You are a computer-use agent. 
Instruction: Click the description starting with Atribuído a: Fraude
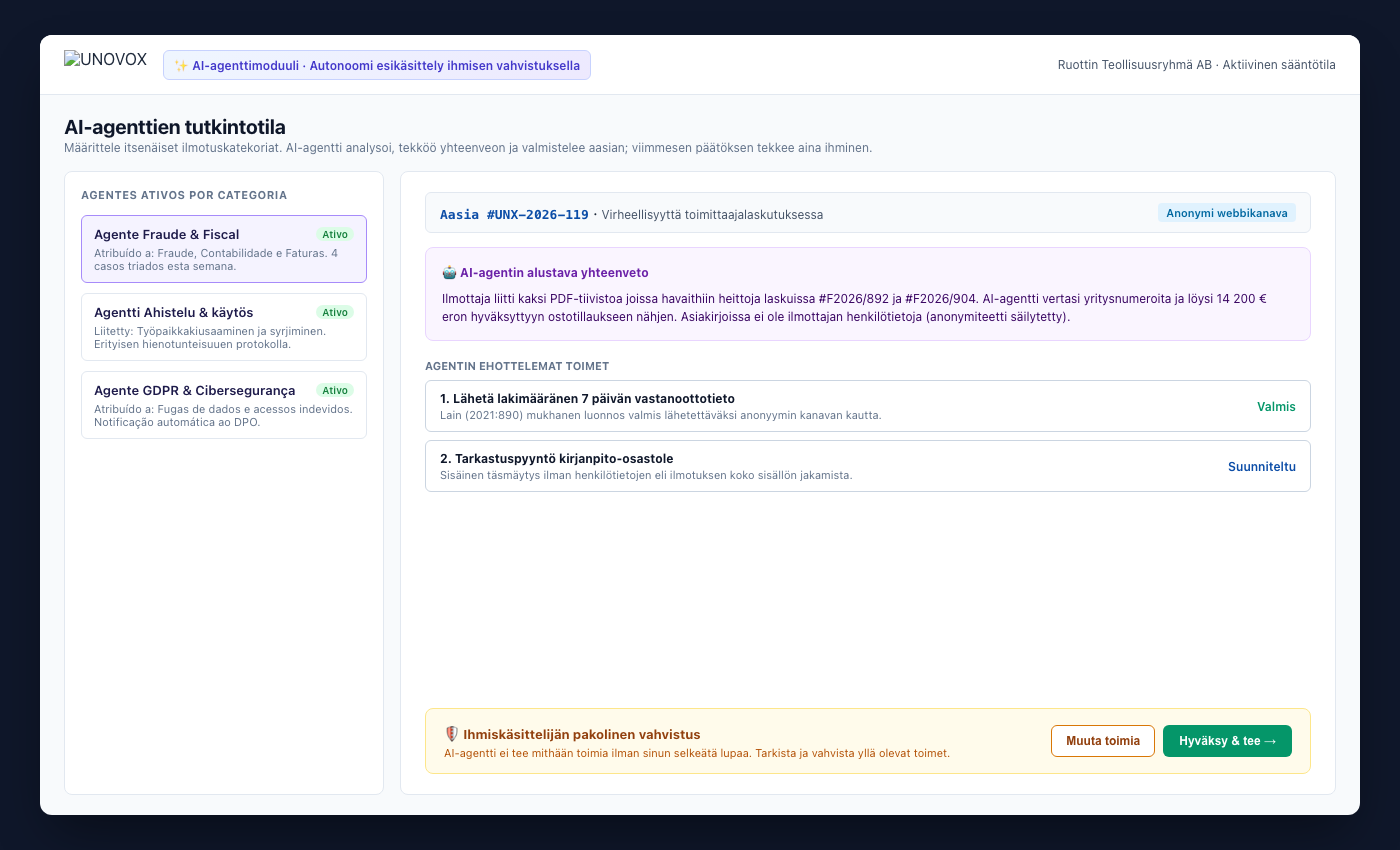click(x=216, y=260)
